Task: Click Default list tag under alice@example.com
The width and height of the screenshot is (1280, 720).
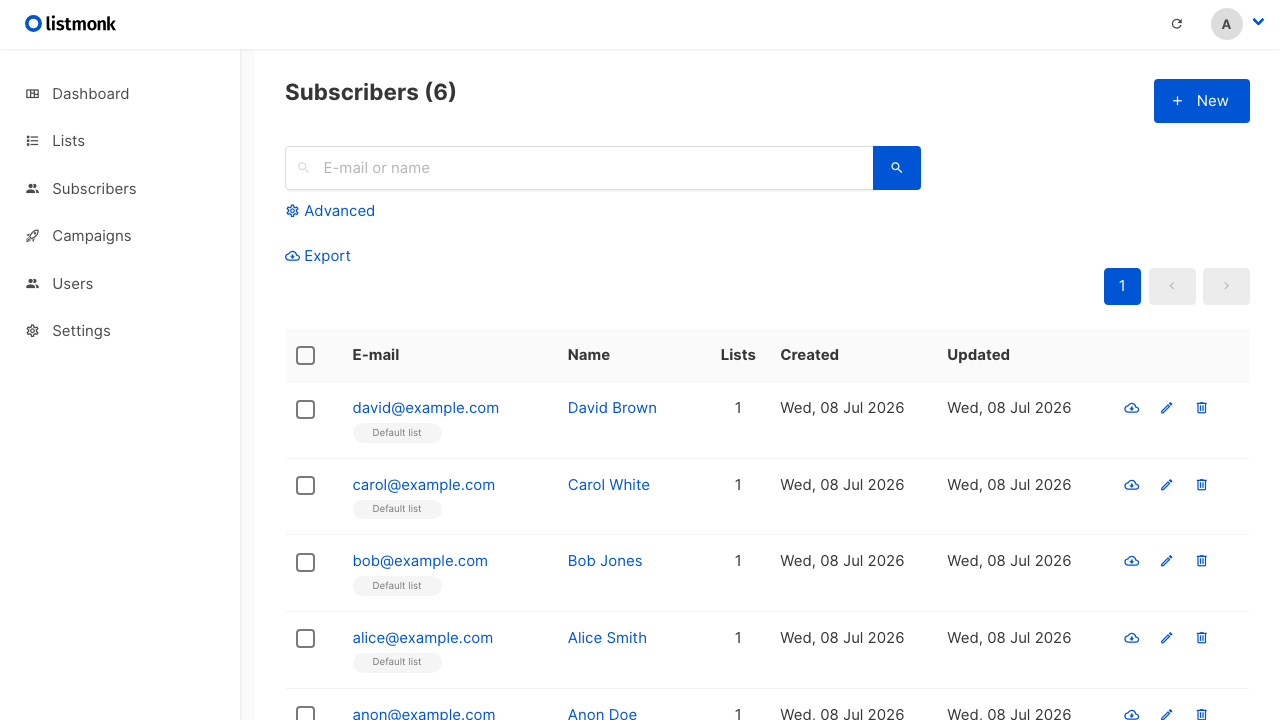Action: click(397, 662)
